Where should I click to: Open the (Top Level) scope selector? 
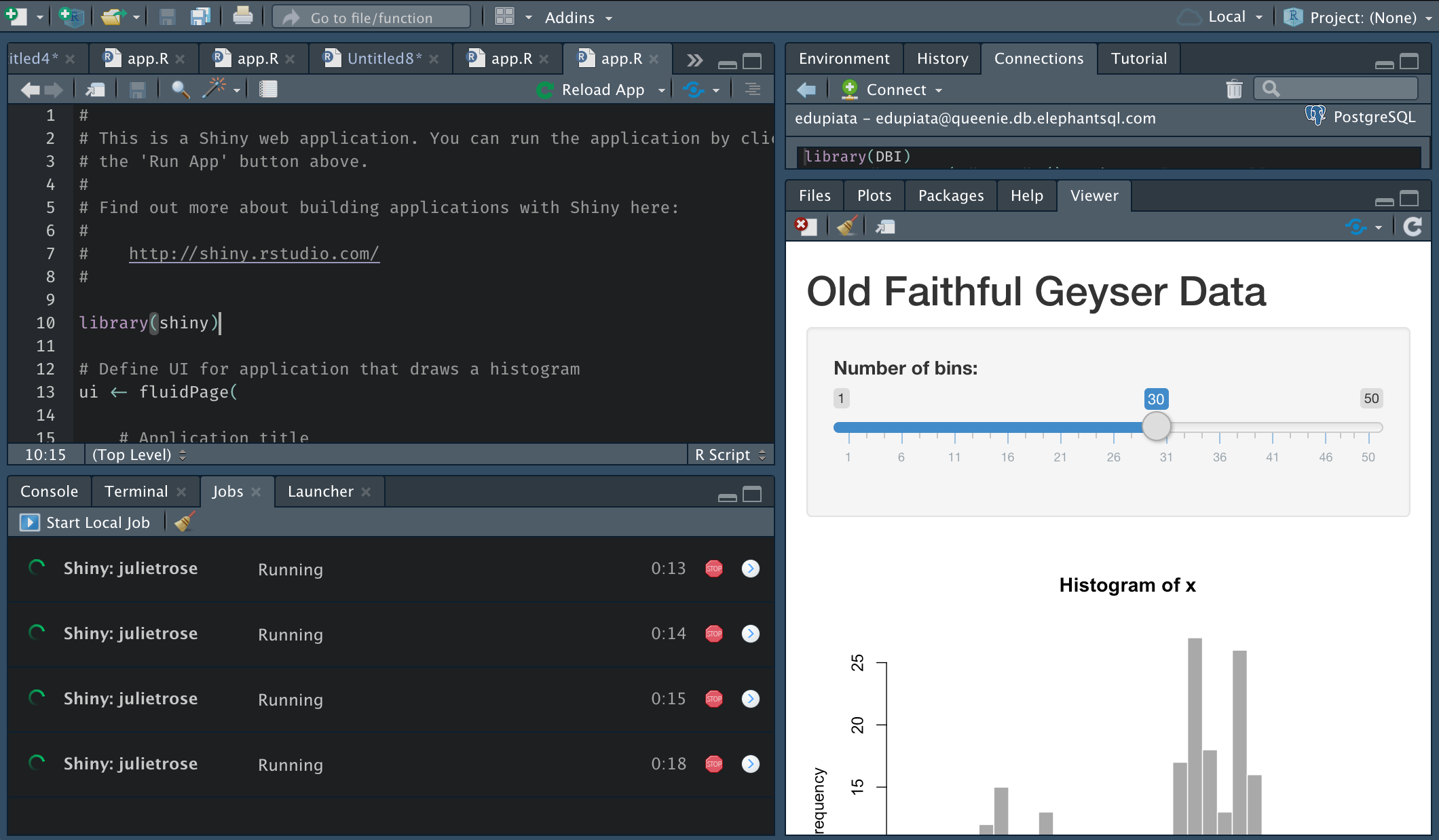click(x=138, y=455)
